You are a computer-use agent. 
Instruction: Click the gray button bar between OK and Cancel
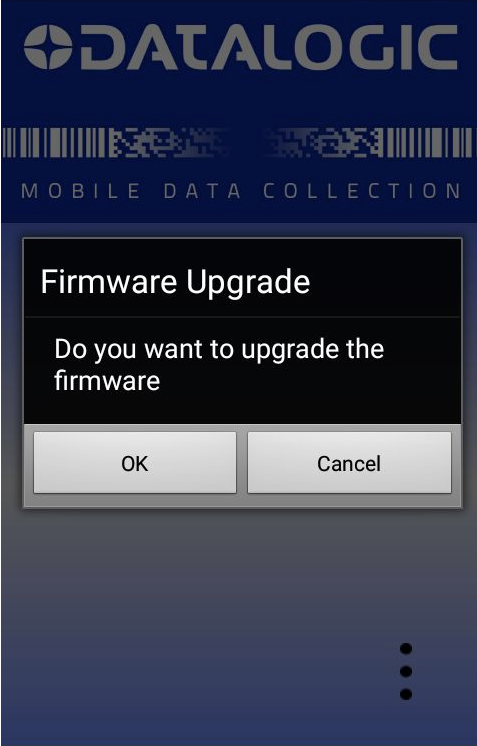click(x=242, y=462)
